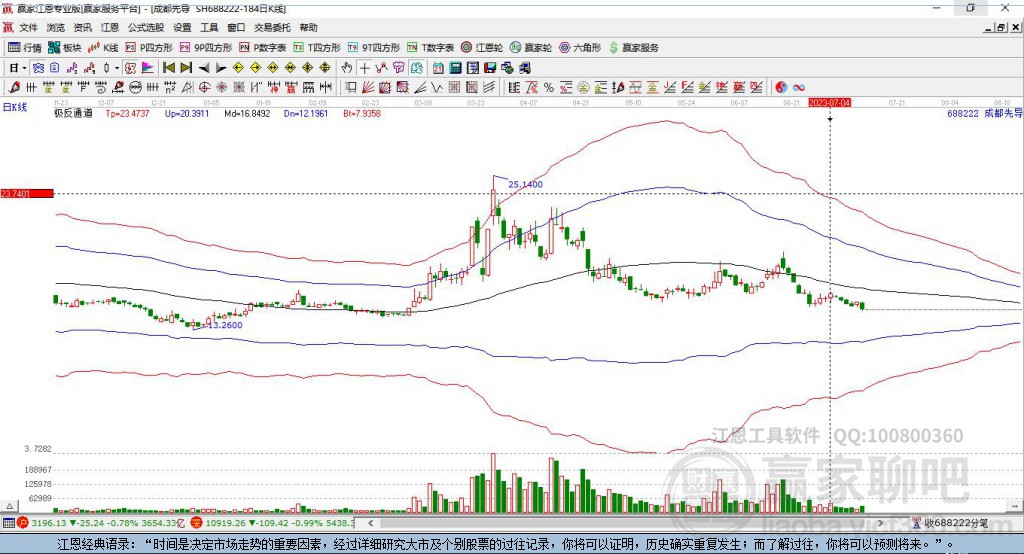
Task: Click the magenta flag icon in toolbar
Action: (x=148, y=68)
